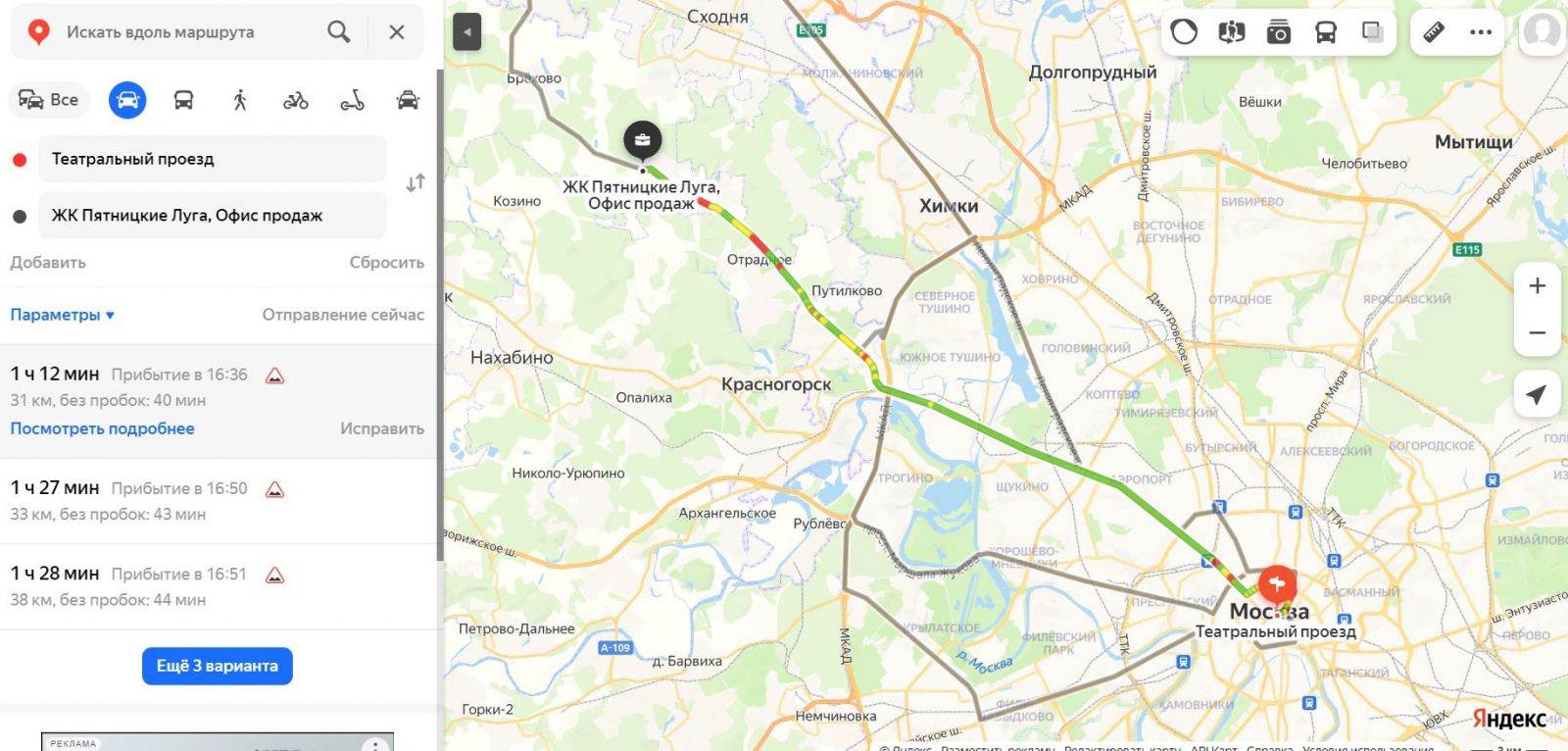Zoom in the map with plus
The height and width of the screenshot is (751, 1568).
(1538, 285)
